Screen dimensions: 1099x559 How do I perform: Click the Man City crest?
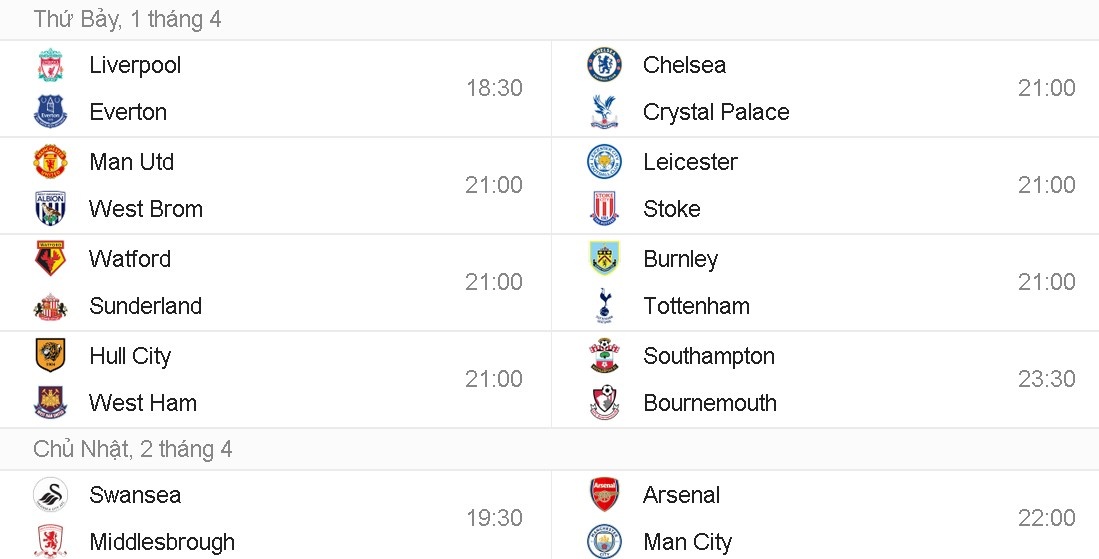604,542
